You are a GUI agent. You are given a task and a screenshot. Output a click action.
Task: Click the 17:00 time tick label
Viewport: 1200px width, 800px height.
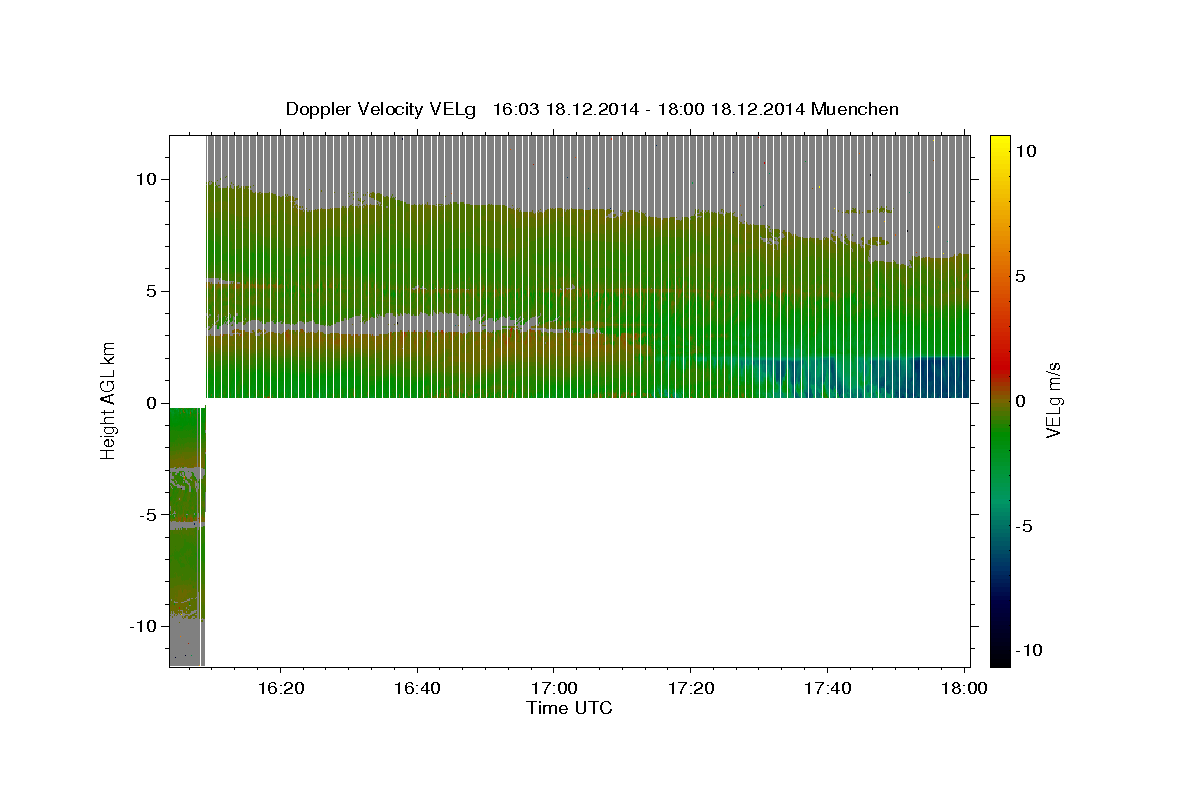point(554,689)
